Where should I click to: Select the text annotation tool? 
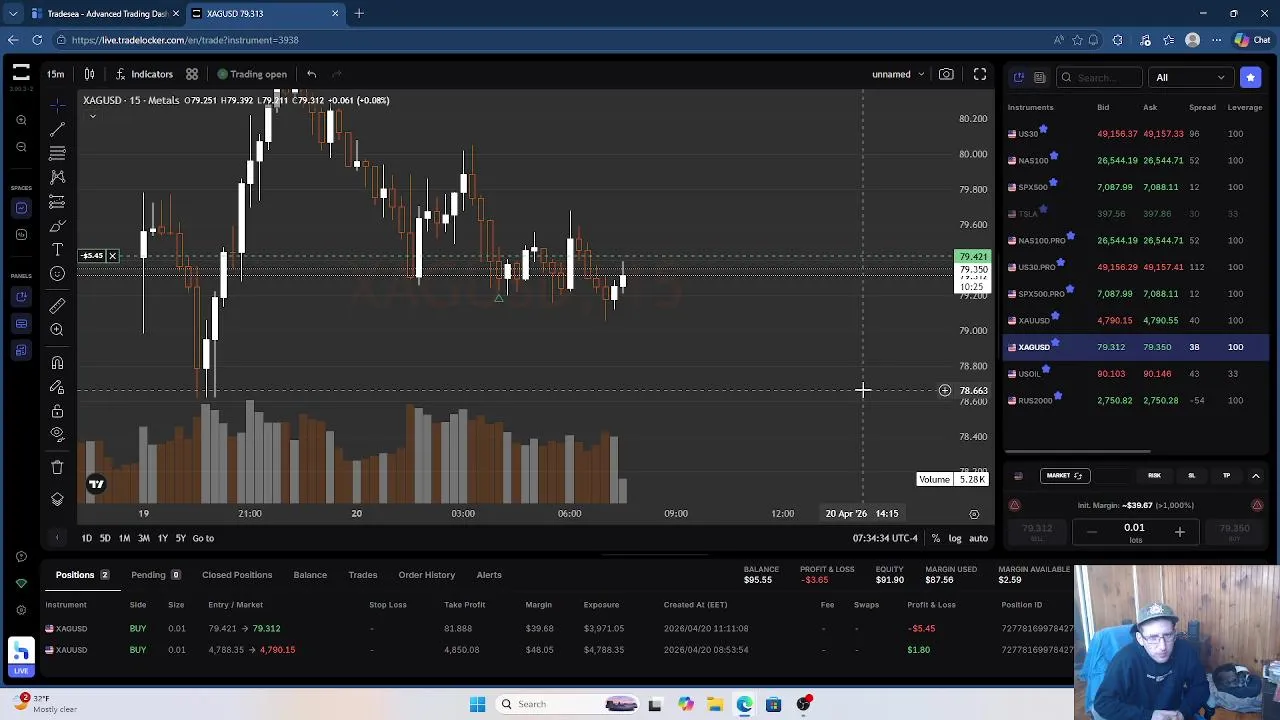click(57, 250)
